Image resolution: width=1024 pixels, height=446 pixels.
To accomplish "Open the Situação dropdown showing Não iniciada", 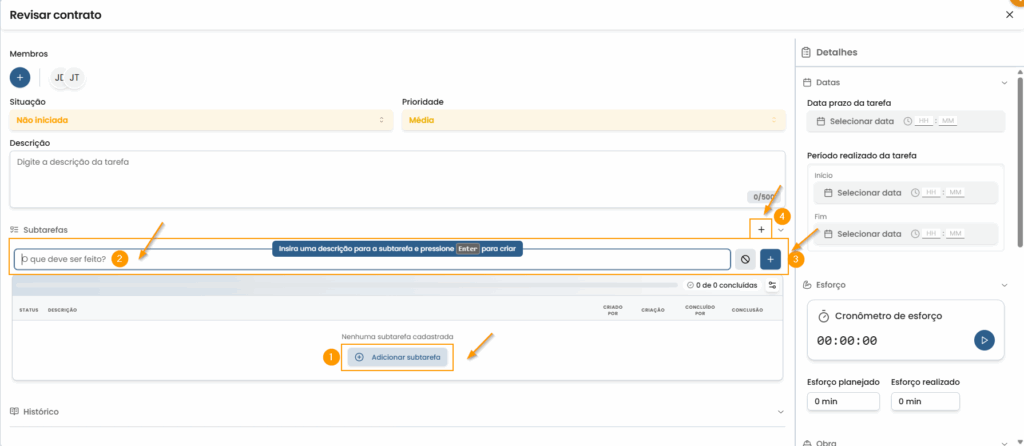I will pyautogui.click(x=200, y=120).
